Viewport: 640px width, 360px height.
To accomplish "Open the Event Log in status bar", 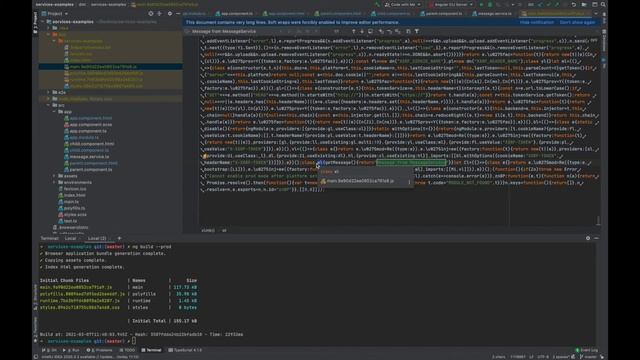I will pyautogui.click(x=587, y=350).
